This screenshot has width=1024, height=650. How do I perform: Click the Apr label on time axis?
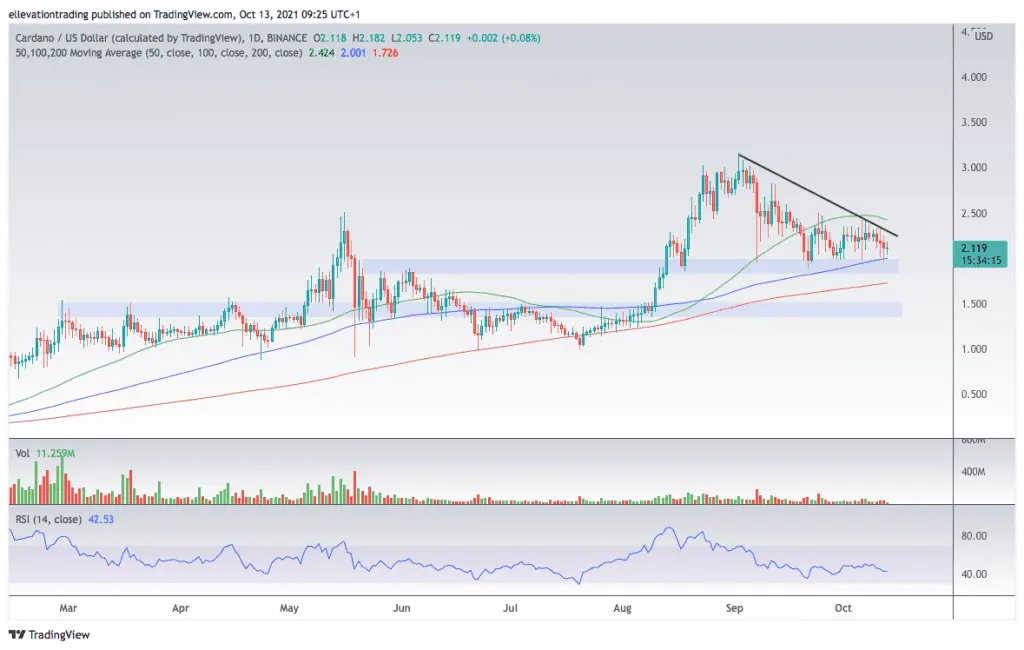coord(180,608)
